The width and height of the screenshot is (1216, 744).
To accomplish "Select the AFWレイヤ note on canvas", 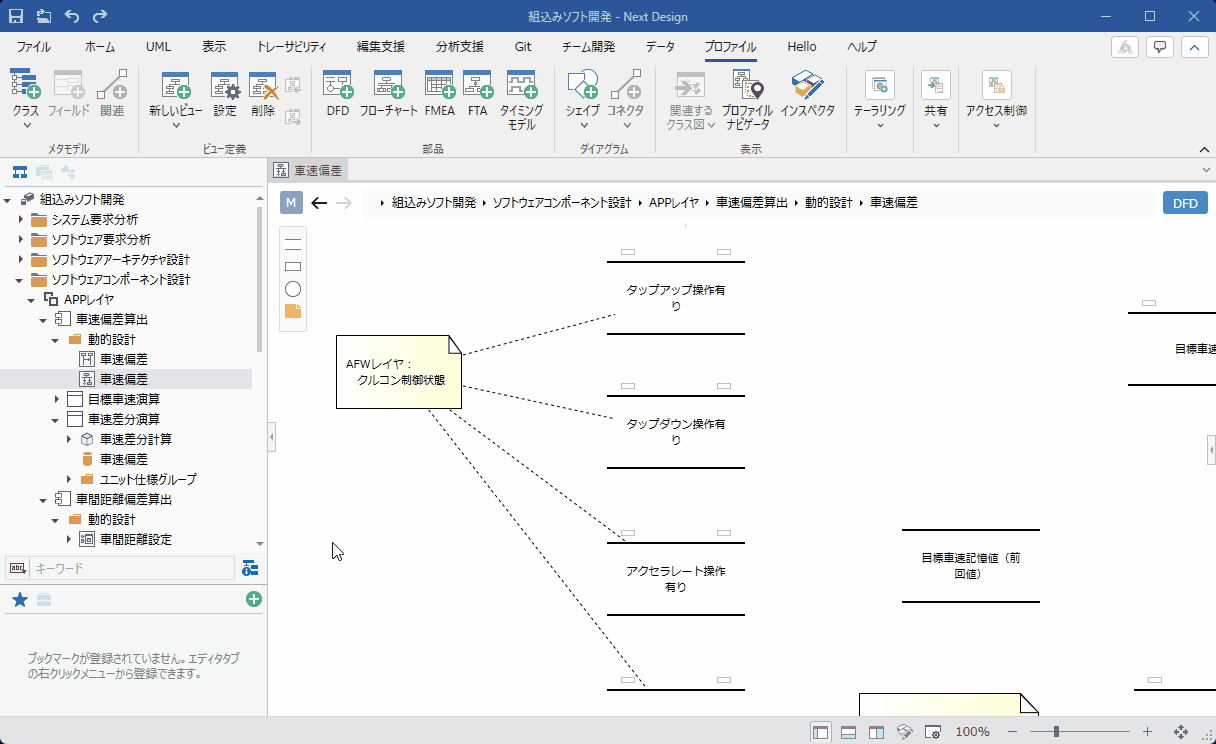I will pyautogui.click(x=399, y=372).
